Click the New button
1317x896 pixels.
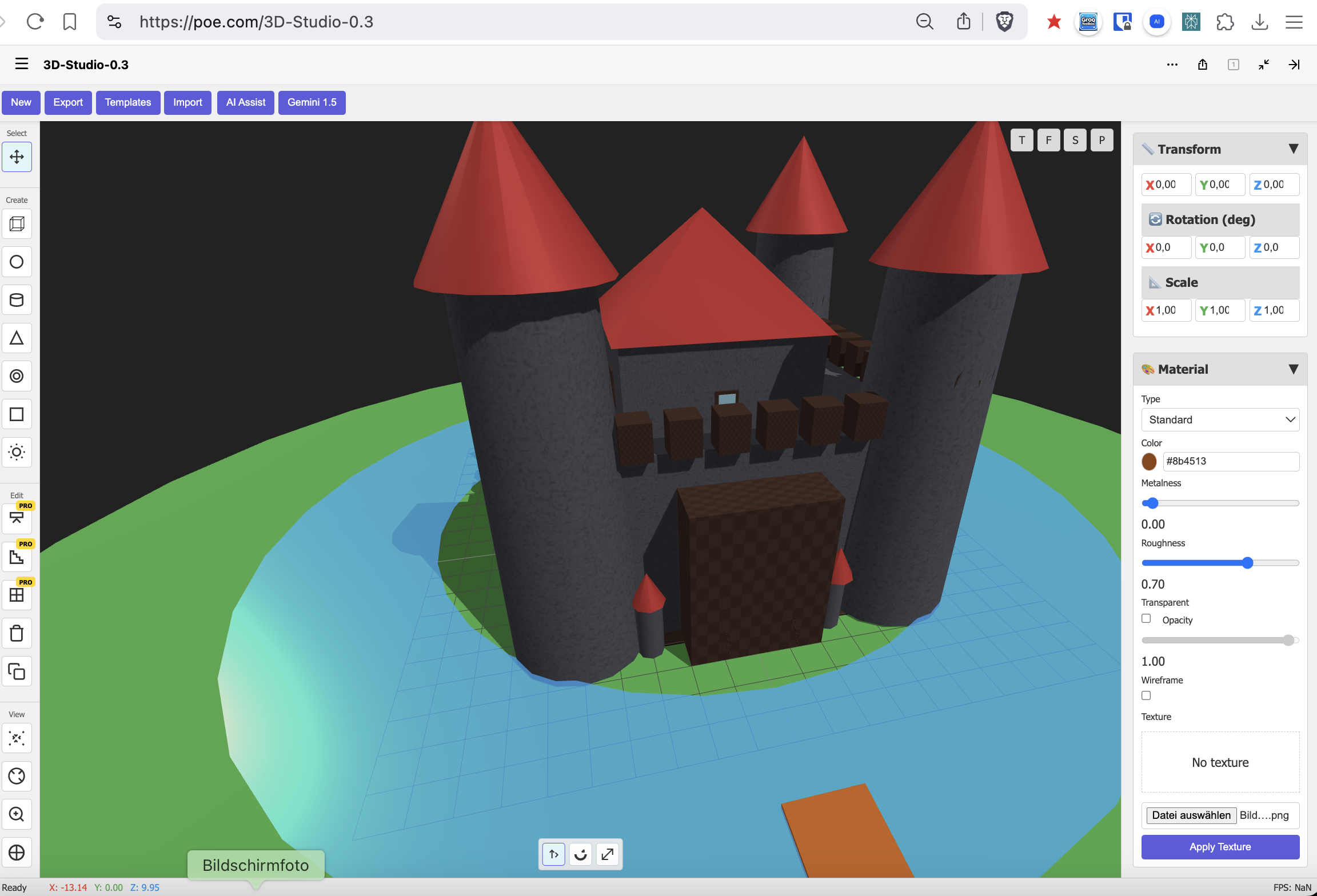(x=21, y=102)
